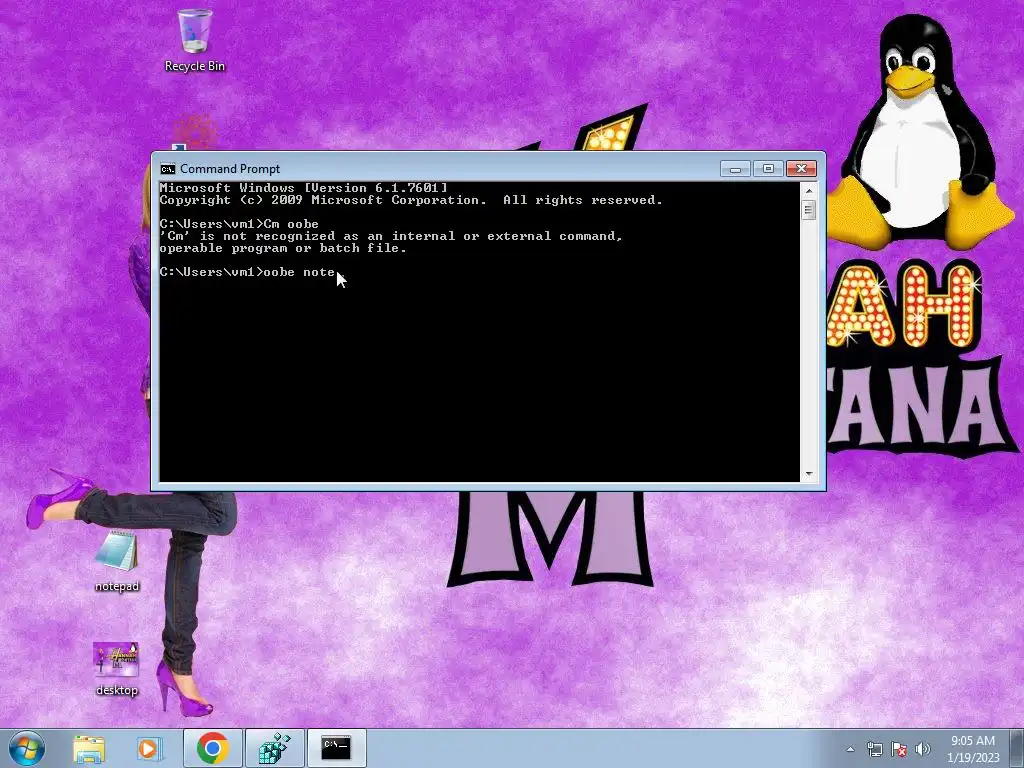Open the cubes program taskbar icon
Image resolution: width=1024 pixels, height=768 pixels.
click(x=274, y=748)
